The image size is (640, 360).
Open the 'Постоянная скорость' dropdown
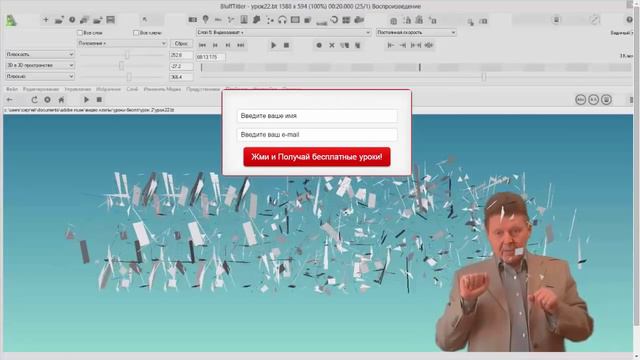pos(416,32)
